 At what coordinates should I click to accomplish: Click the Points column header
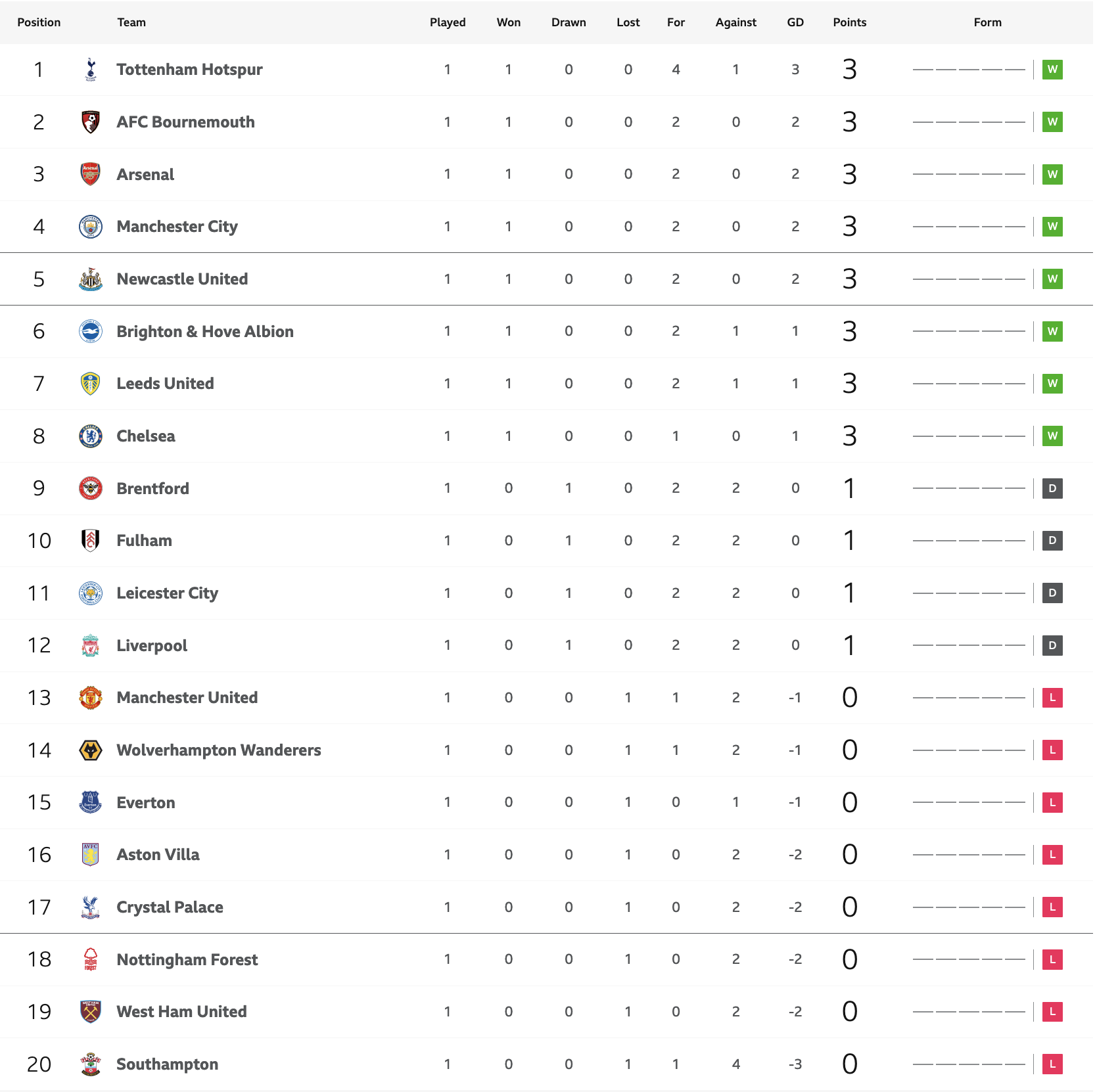pos(849,22)
